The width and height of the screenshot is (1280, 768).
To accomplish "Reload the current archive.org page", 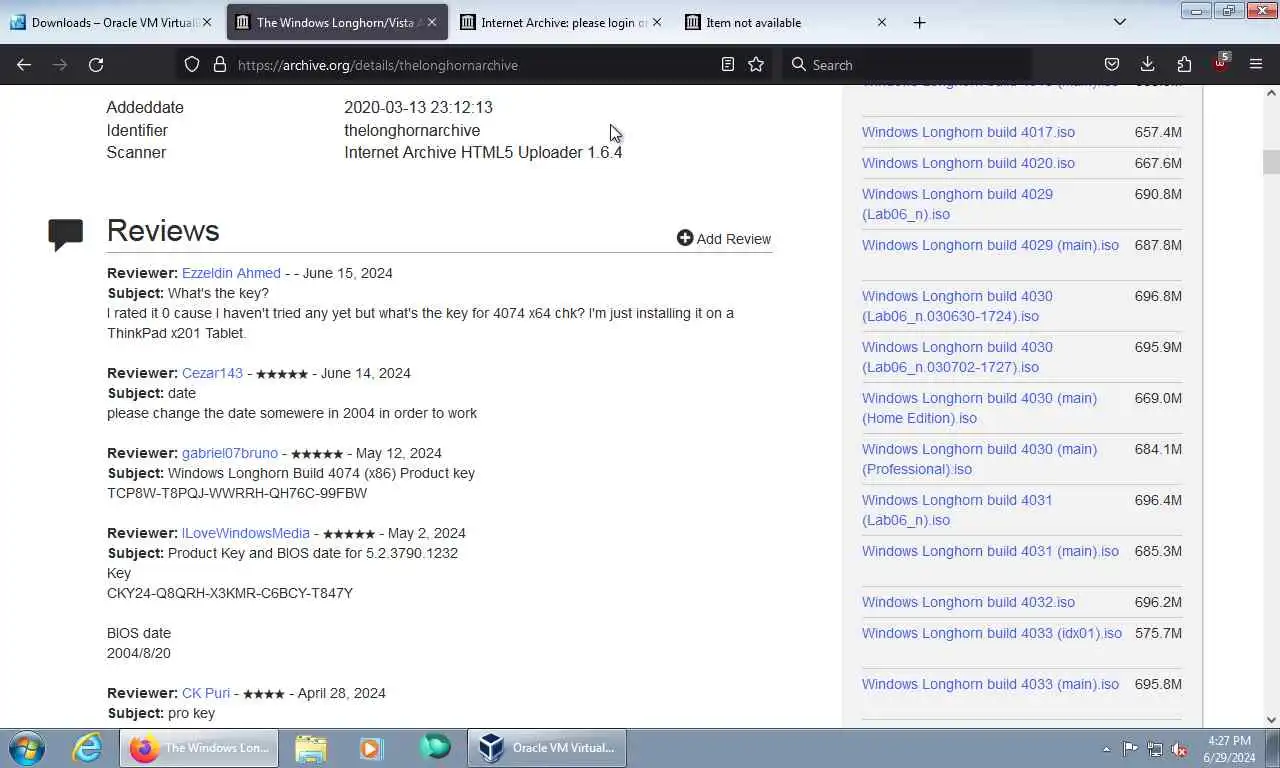I will click(96, 64).
